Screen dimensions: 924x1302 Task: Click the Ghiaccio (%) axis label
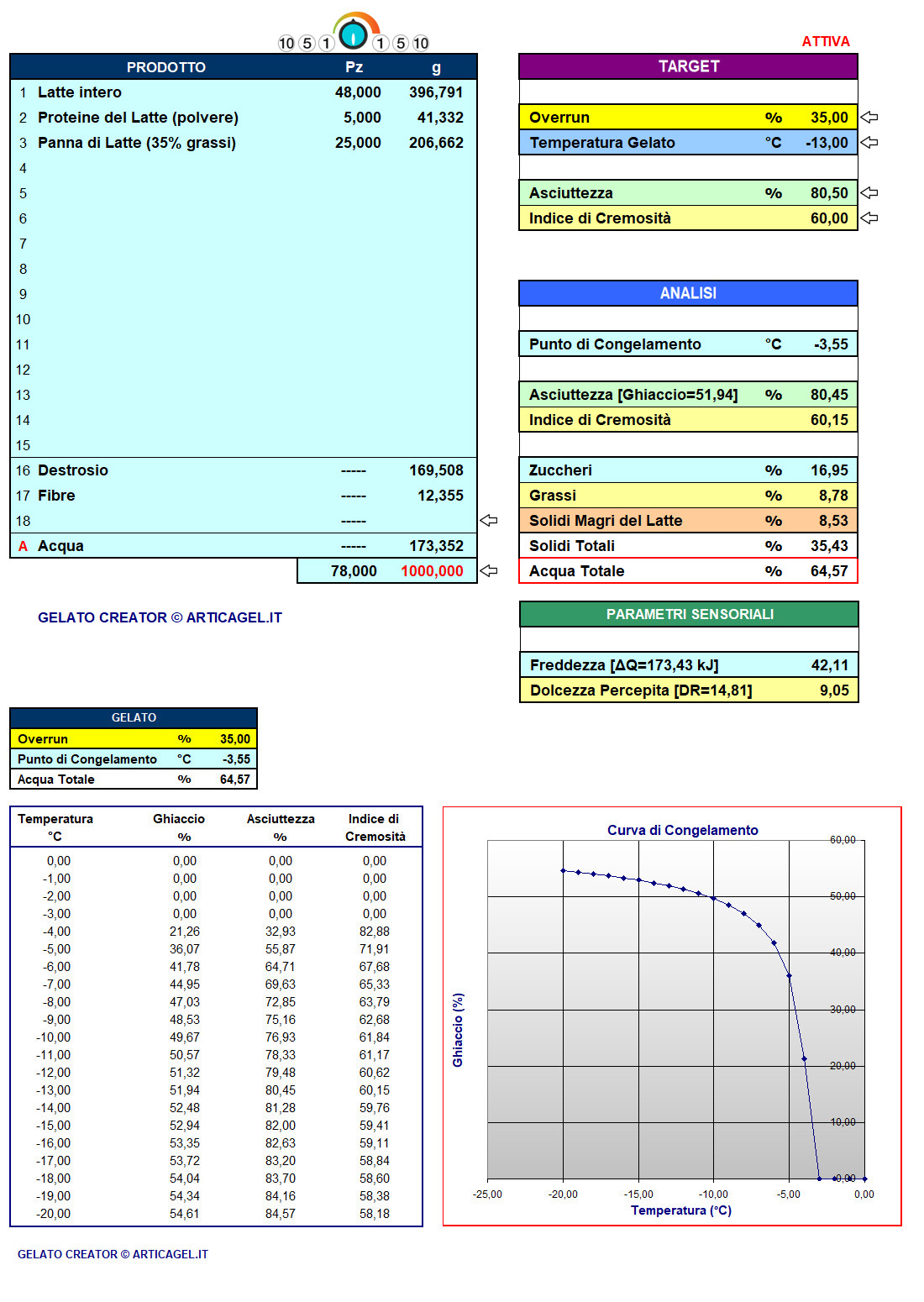tap(458, 1031)
